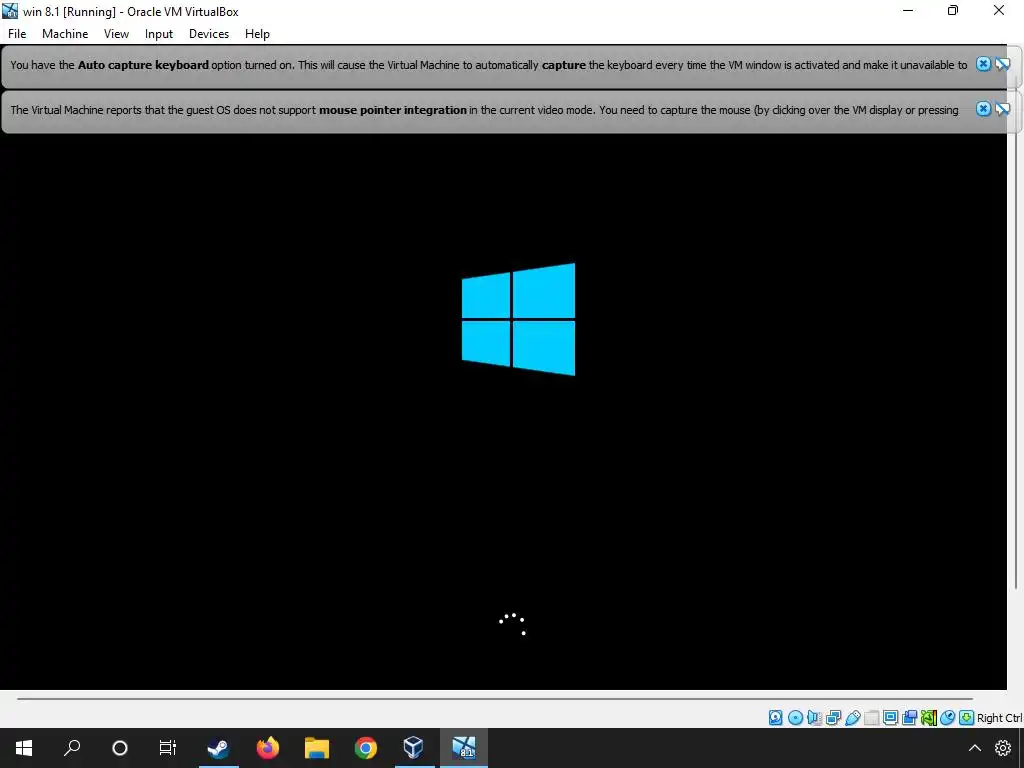This screenshot has width=1024, height=768.
Task: Click the mouse integration status icon
Action: pyautogui.click(x=948, y=718)
